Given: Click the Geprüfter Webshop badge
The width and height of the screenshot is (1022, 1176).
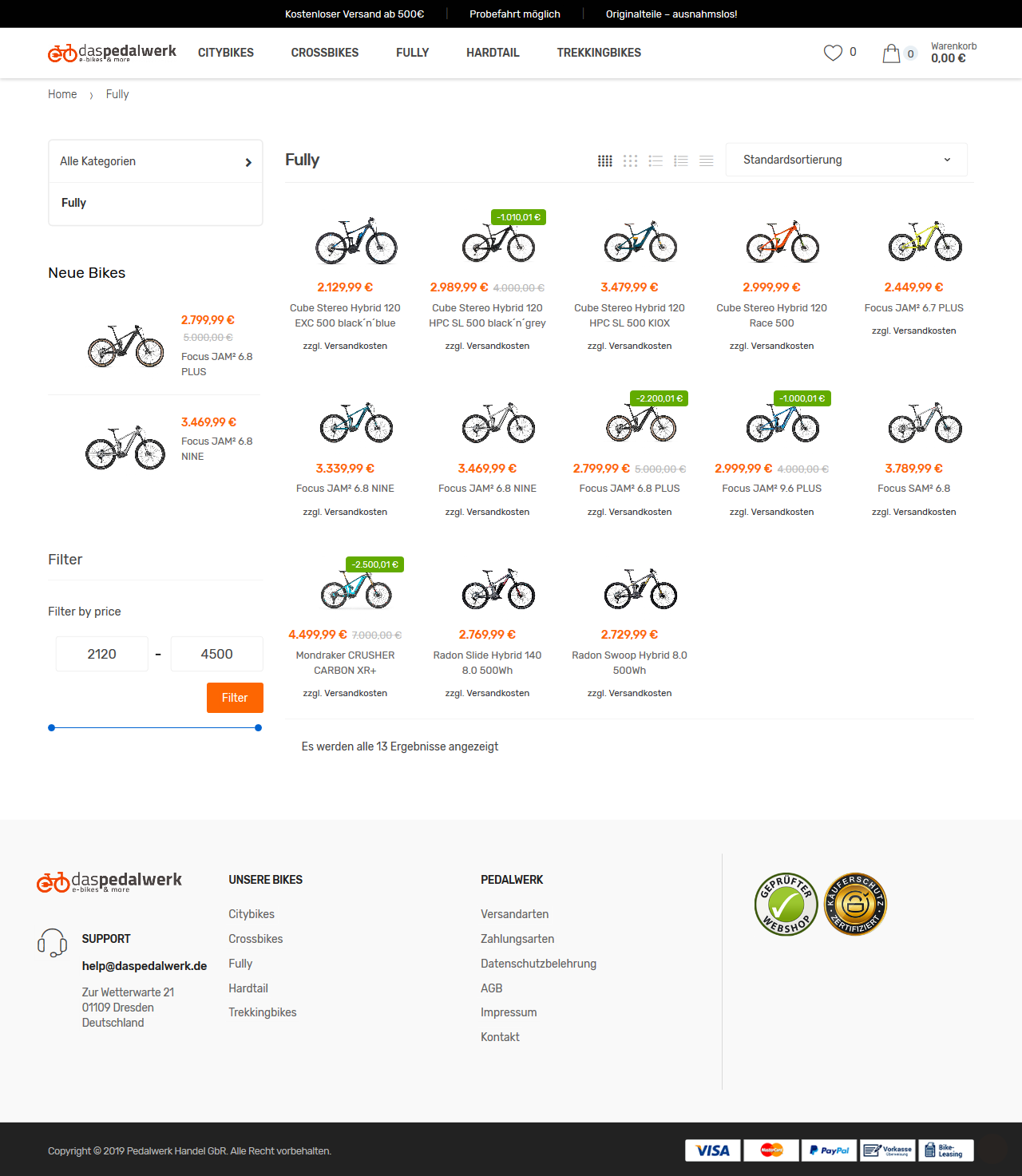Looking at the screenshot, I should (786, 904).
